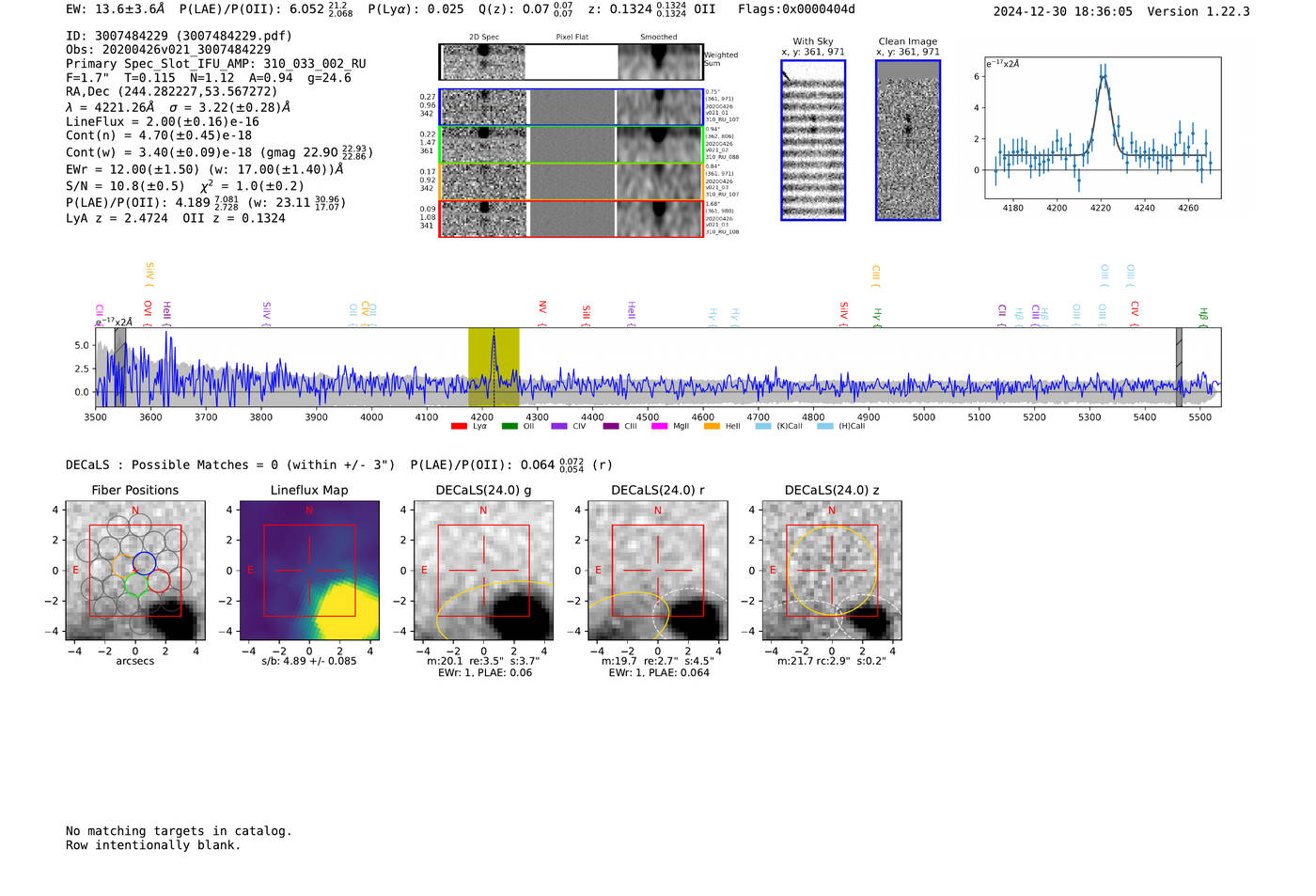Click the DECaLS r-band cutout

click(x=658, y=571)
